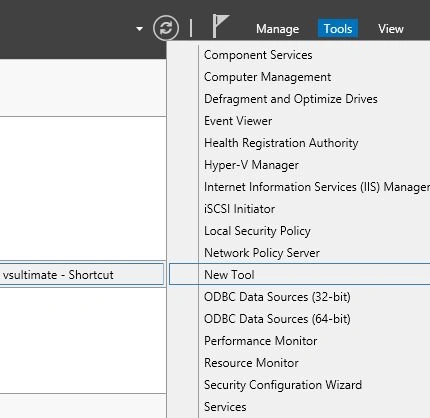Open Internet Information Services (IIS) Manager
This screenshot has width=430, height=418.
click(317, 187)
